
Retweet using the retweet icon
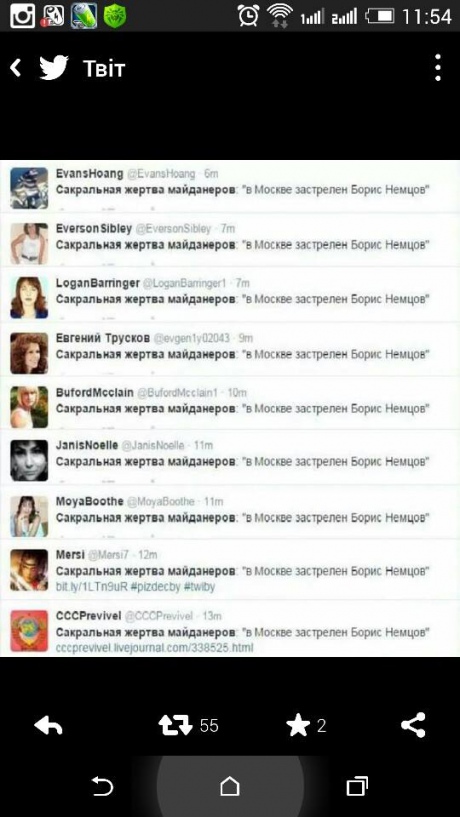[176, 725]
